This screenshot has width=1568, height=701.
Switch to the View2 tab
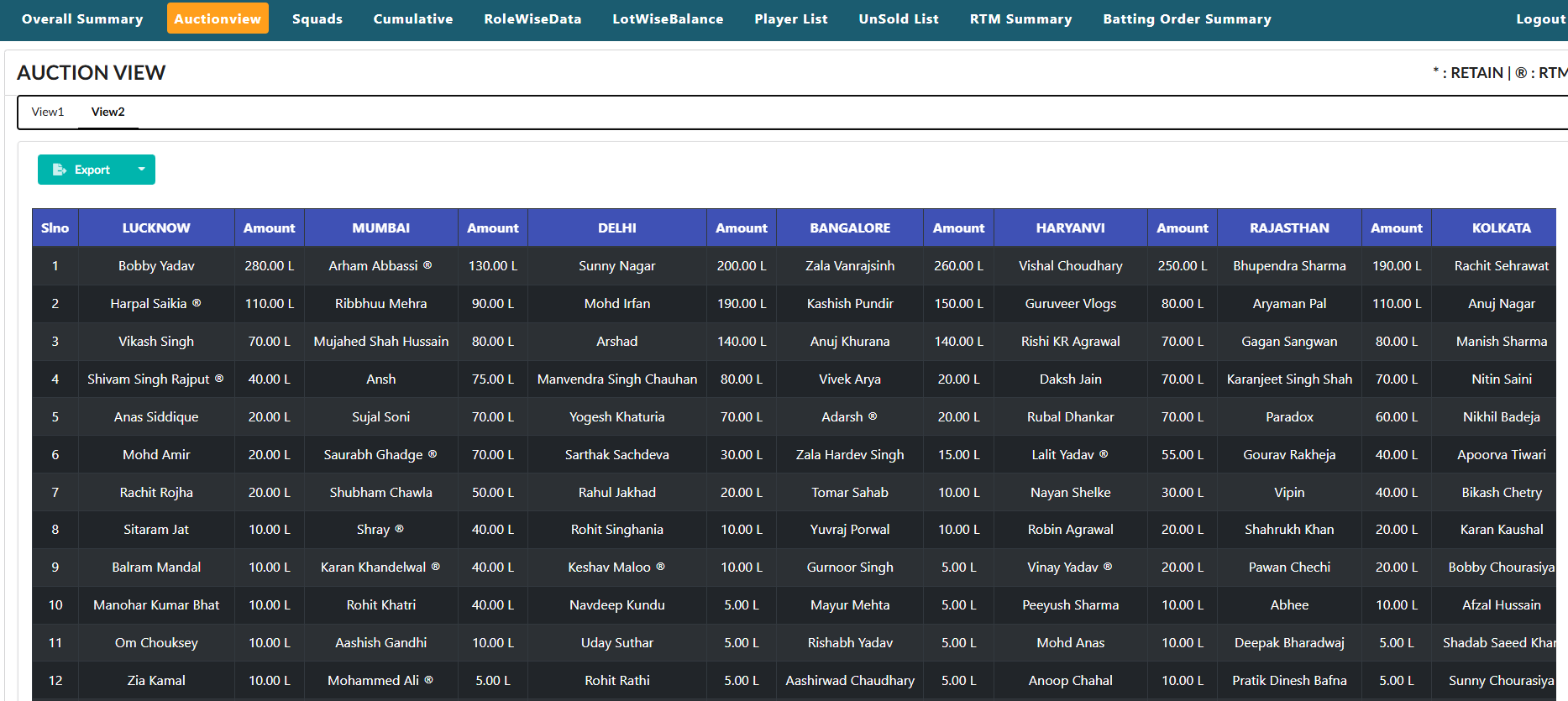coord(108,112)
